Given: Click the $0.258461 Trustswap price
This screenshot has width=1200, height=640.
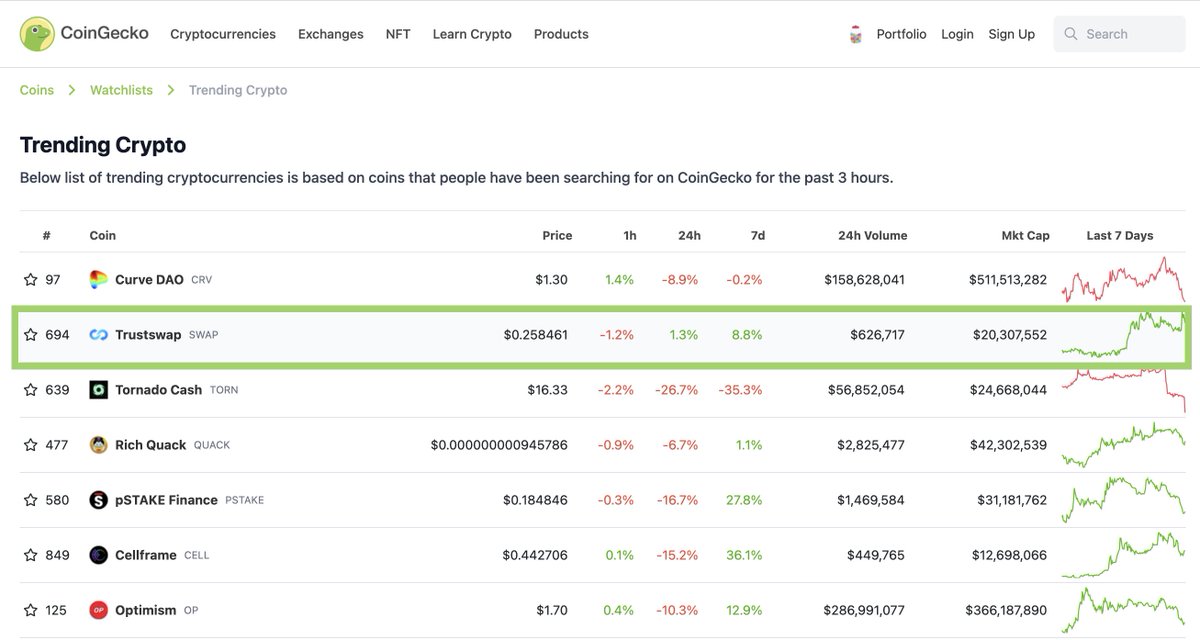Looking at the screenshot, I should [x=536, y=335].
